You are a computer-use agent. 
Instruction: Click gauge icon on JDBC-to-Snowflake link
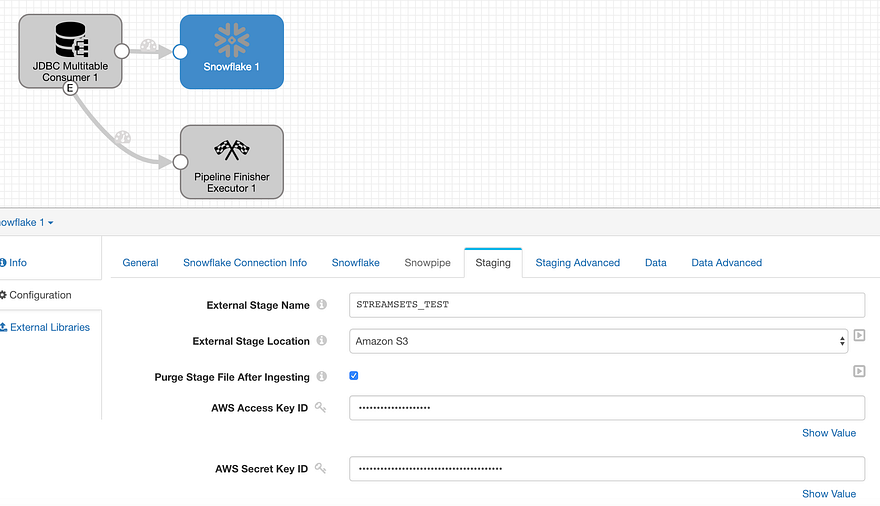click(148, 44)
